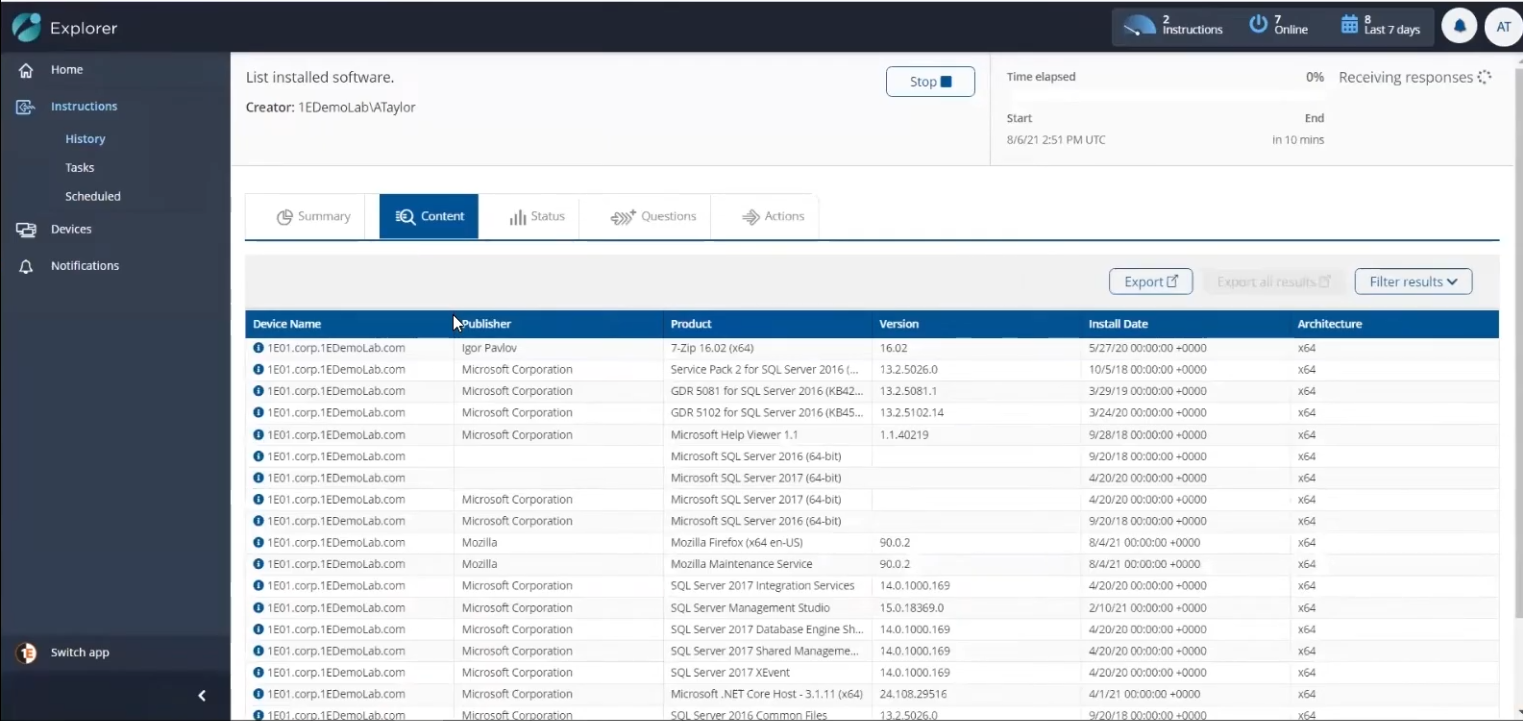This screenshot has height=721, width=1523.
Task: Open the Home page icon
Action: click(26, 70)
